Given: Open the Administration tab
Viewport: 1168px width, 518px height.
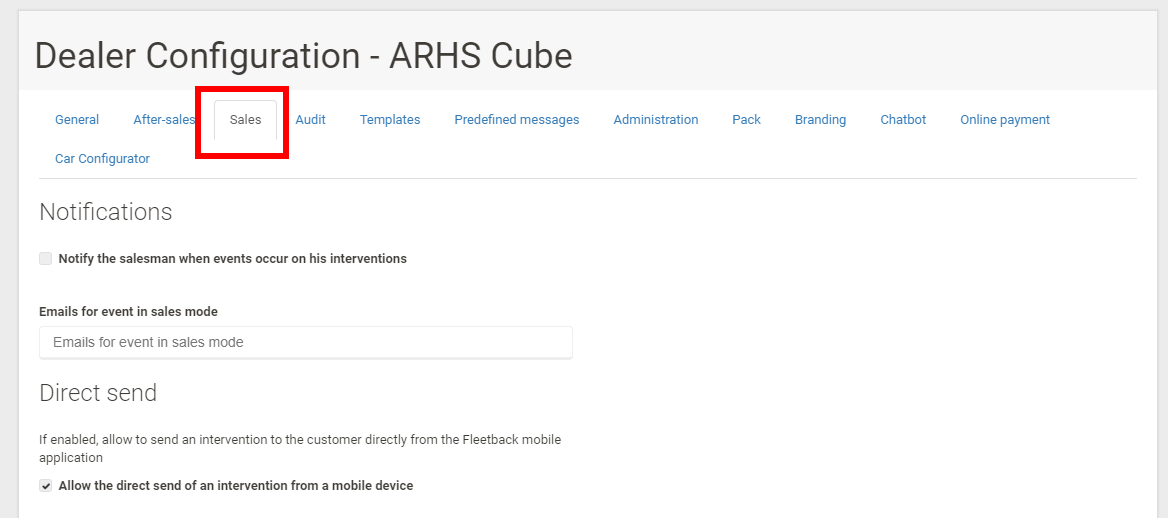Looking at the screenshot, I should point(655,120).
